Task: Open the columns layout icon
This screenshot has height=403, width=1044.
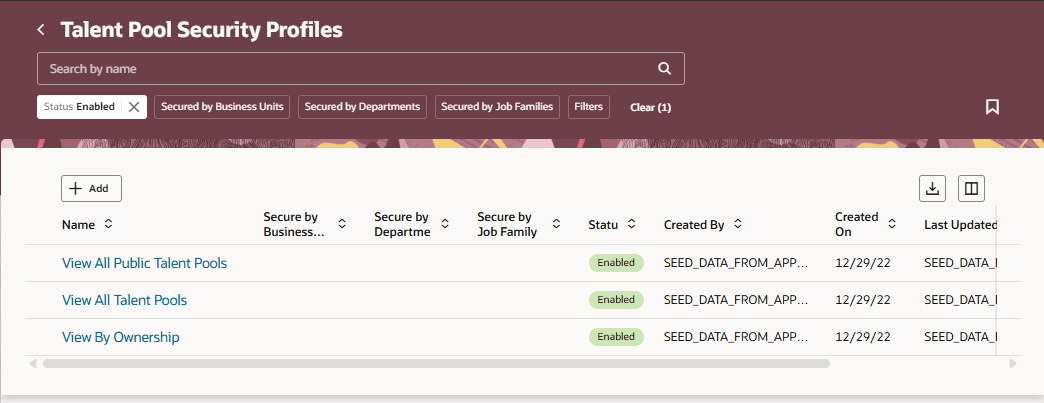Action: (x=971, y=188)
